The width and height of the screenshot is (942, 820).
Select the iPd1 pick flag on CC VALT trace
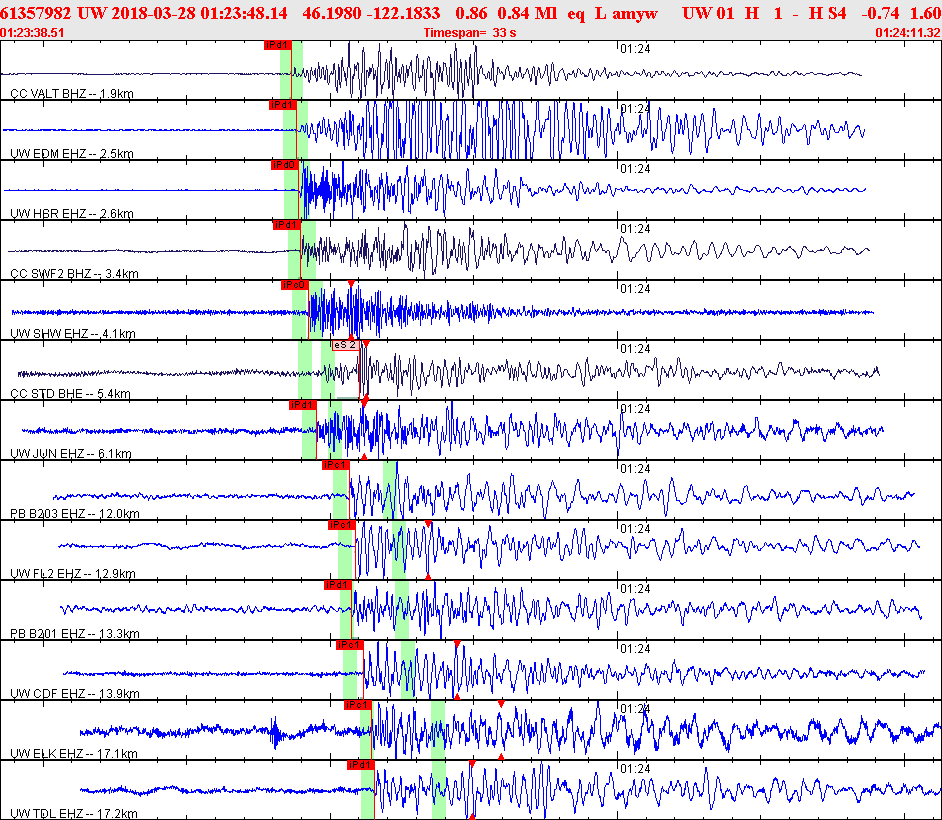point(278,45)
